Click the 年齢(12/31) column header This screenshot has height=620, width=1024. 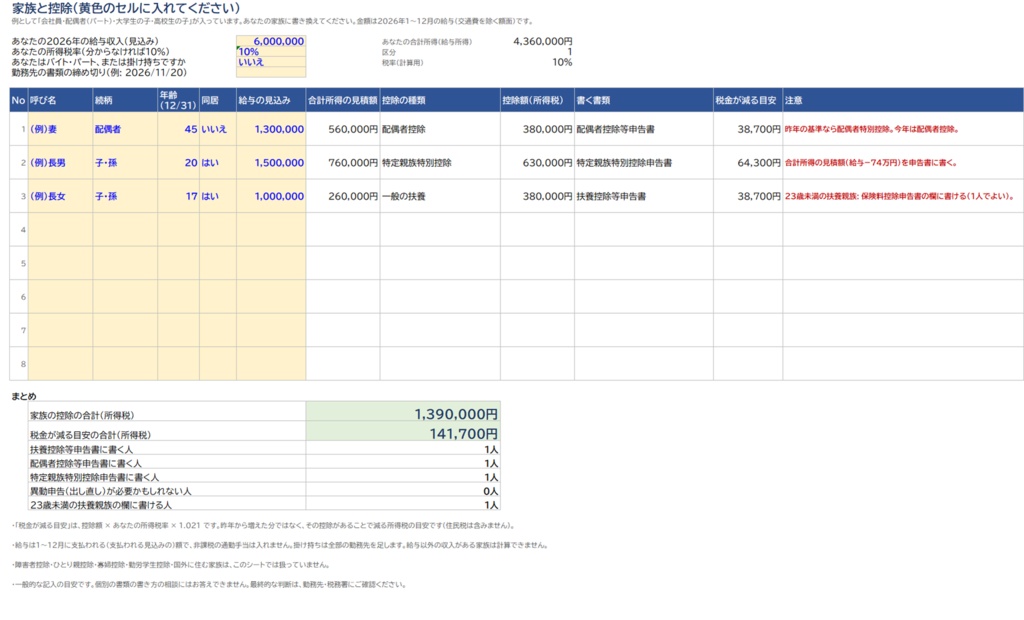tap(178, 100)
